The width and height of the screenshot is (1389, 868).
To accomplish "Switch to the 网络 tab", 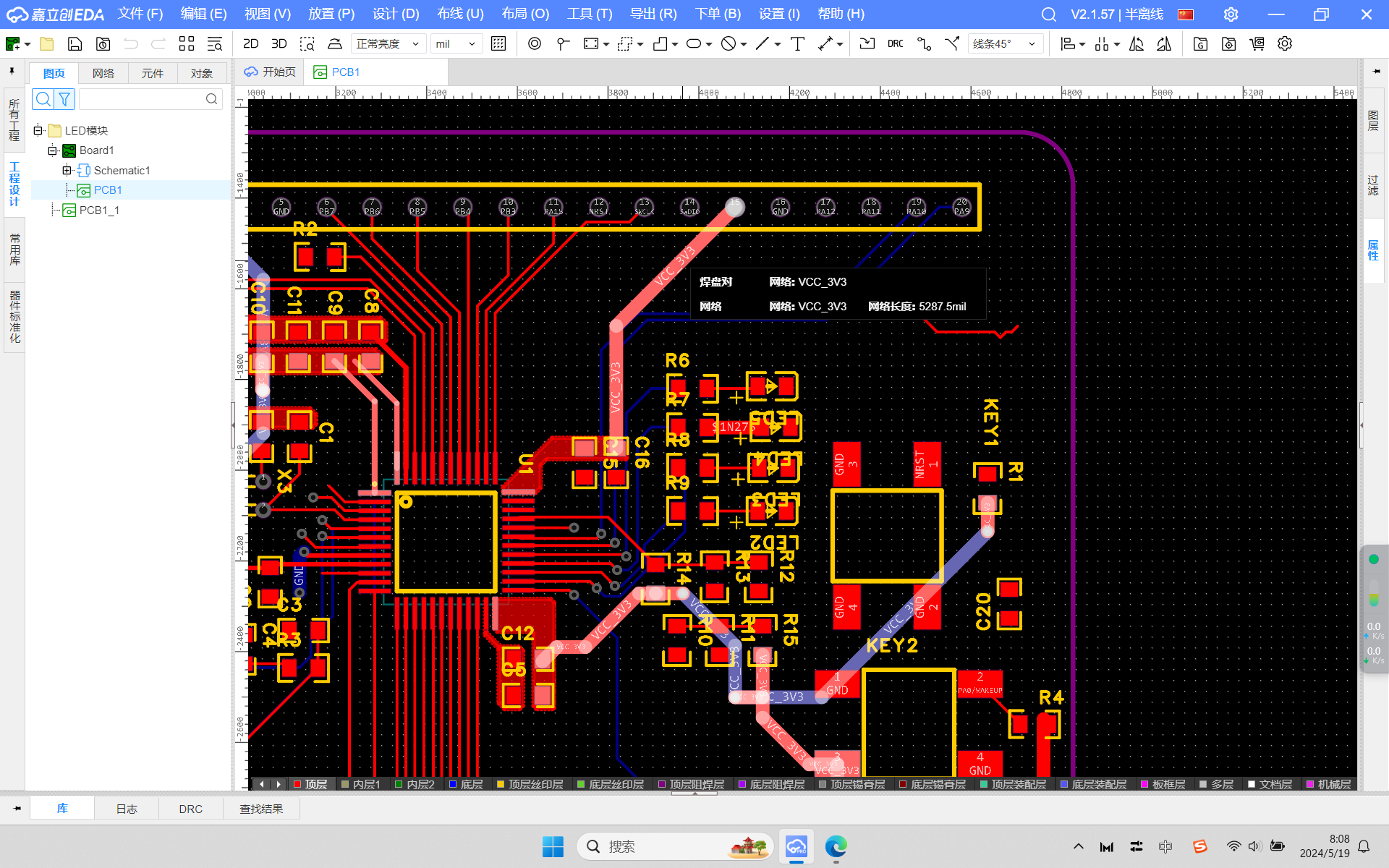I will 103,73.
